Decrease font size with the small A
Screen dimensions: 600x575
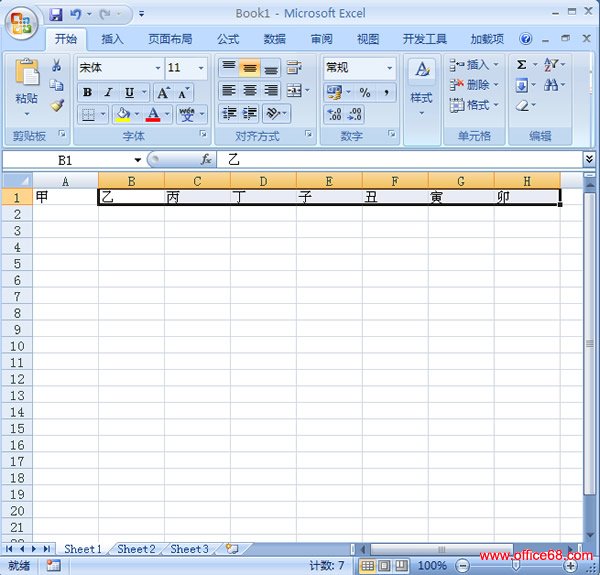[184, 93]
